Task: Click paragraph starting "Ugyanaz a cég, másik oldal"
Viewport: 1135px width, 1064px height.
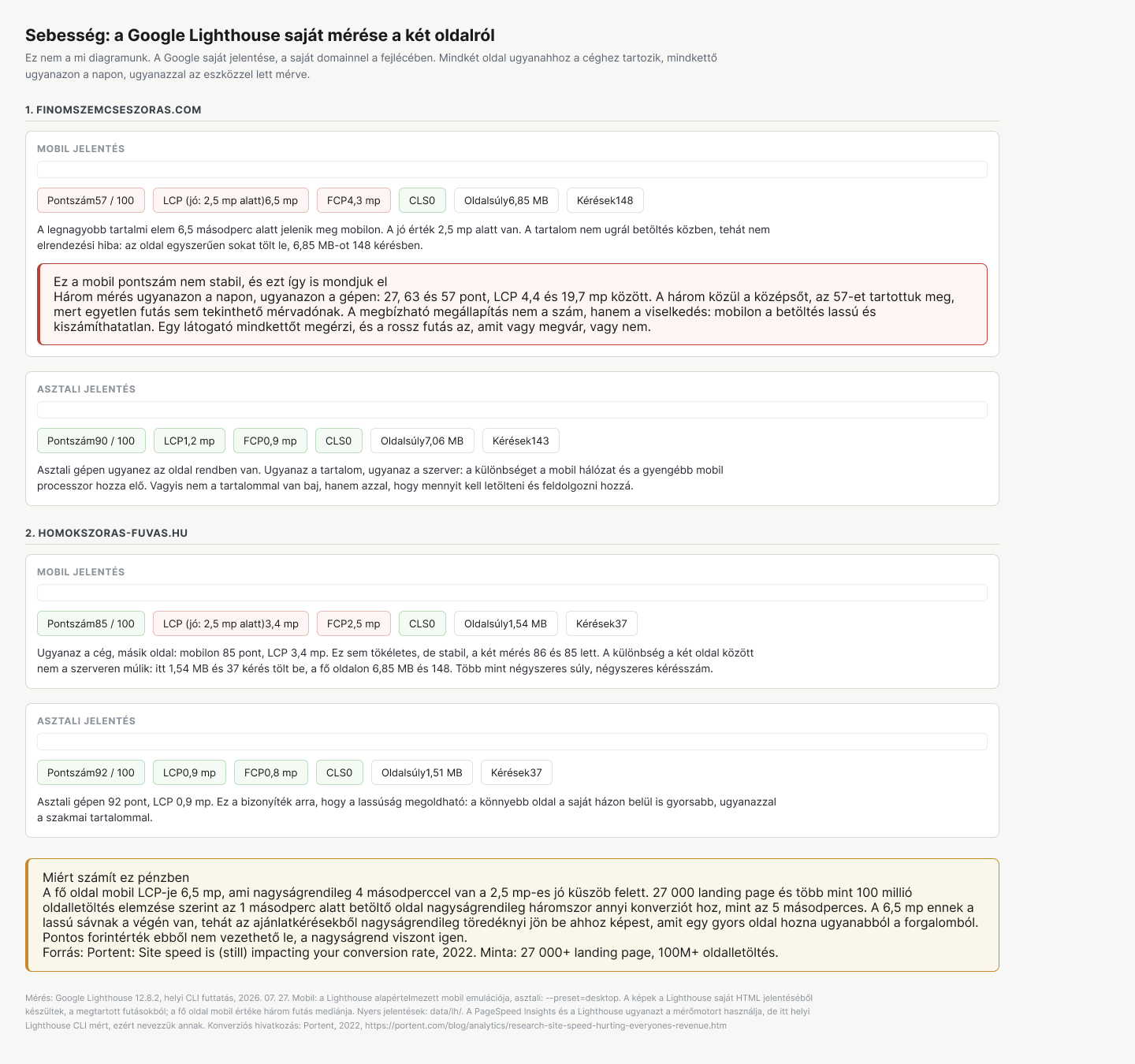Action: pos(396,660)
